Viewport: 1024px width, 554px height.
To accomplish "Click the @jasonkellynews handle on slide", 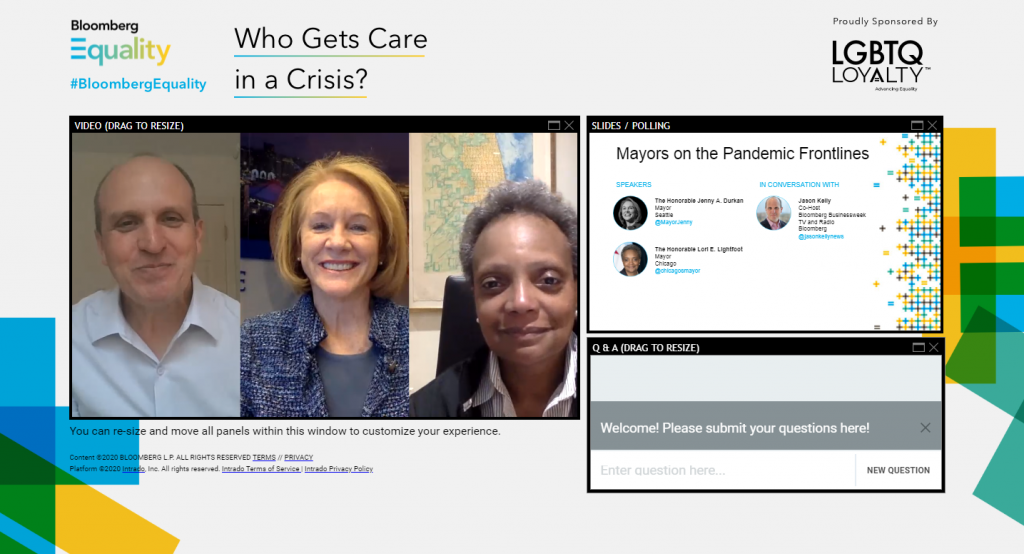I will [821, 236].
